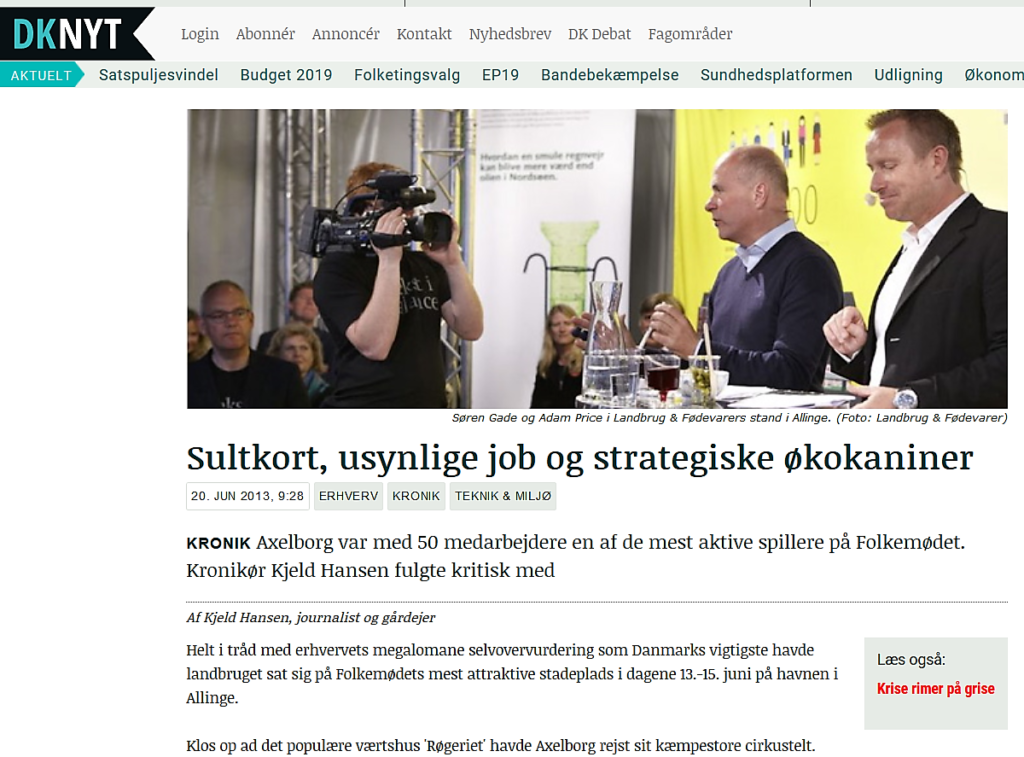Click the AKTUELT label

(x=41, y=75)
